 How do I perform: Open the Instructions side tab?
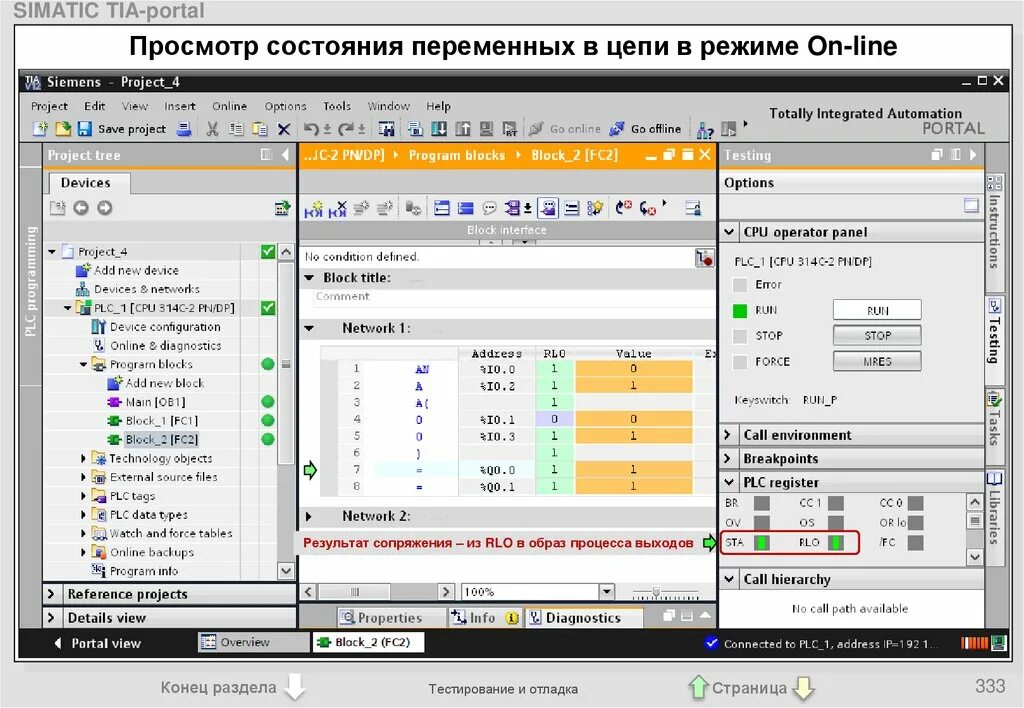(x=995, y=232)
